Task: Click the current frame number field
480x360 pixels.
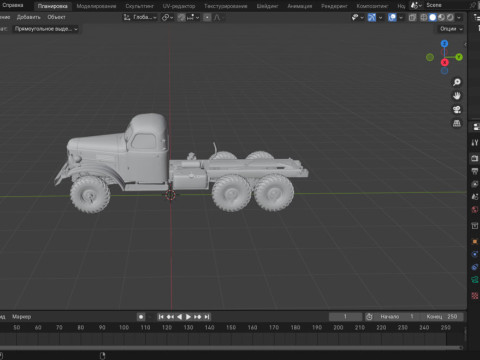Action: point(345,317)
